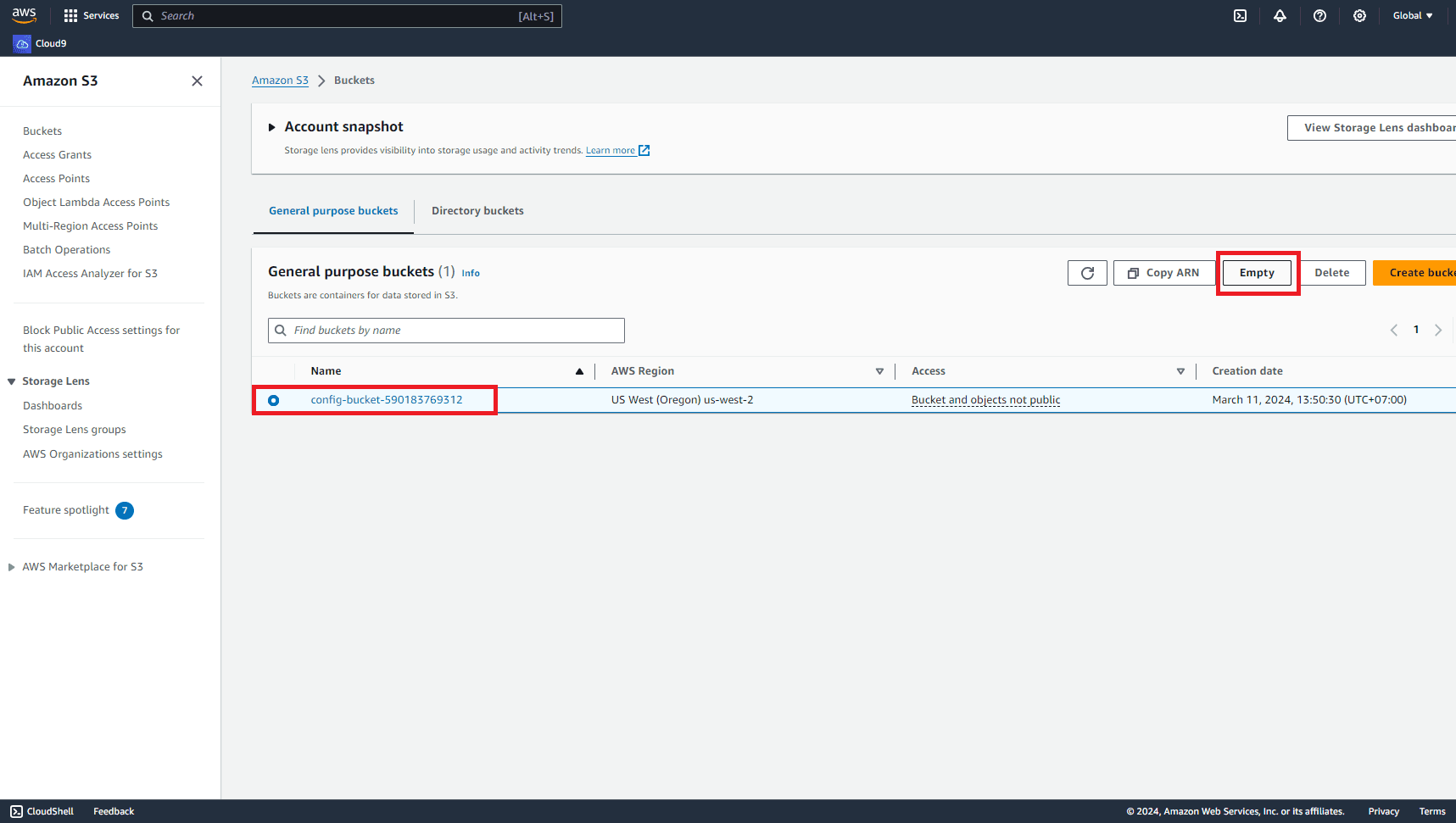Close the Amazon S3 side navigation
The image size is (1456, 823).
coord(197,81)
